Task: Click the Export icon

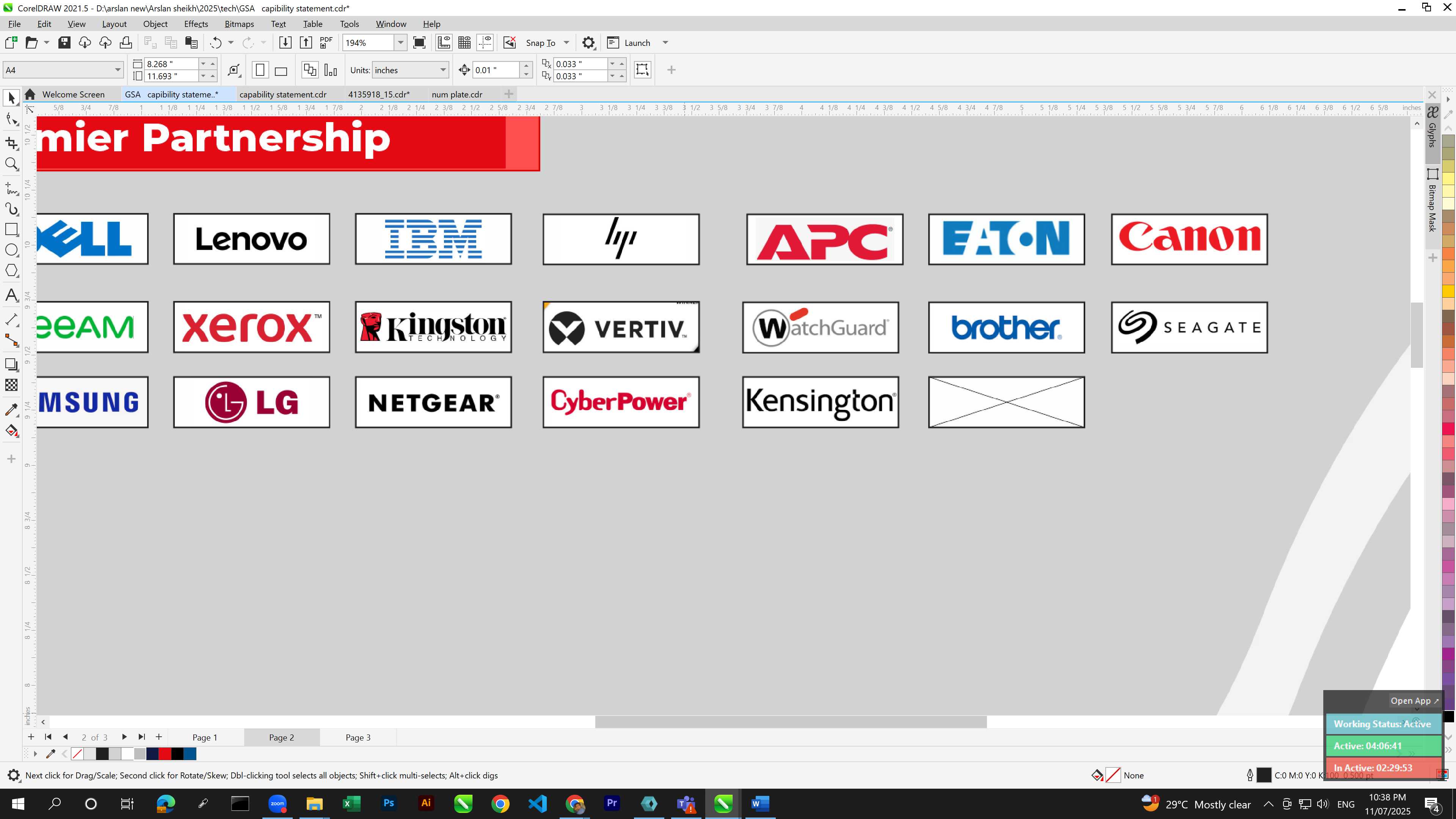Action: point(306,43)
